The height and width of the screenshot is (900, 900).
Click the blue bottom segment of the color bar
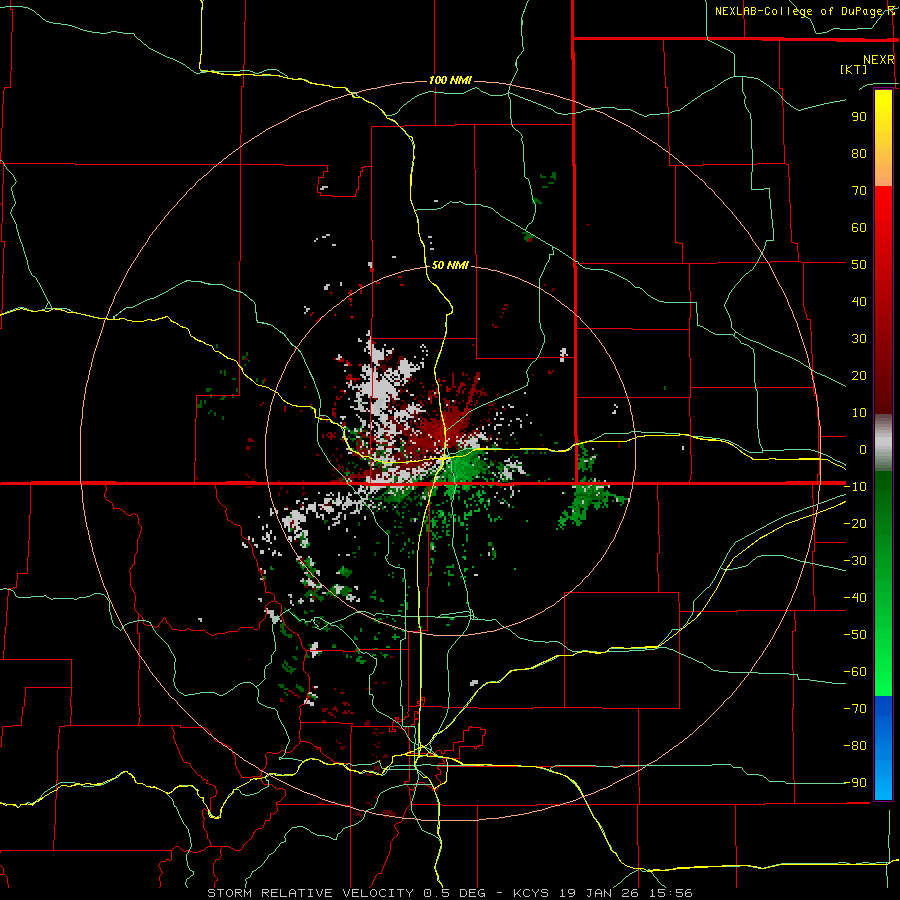pyautogui.click(x=883, y=748)
